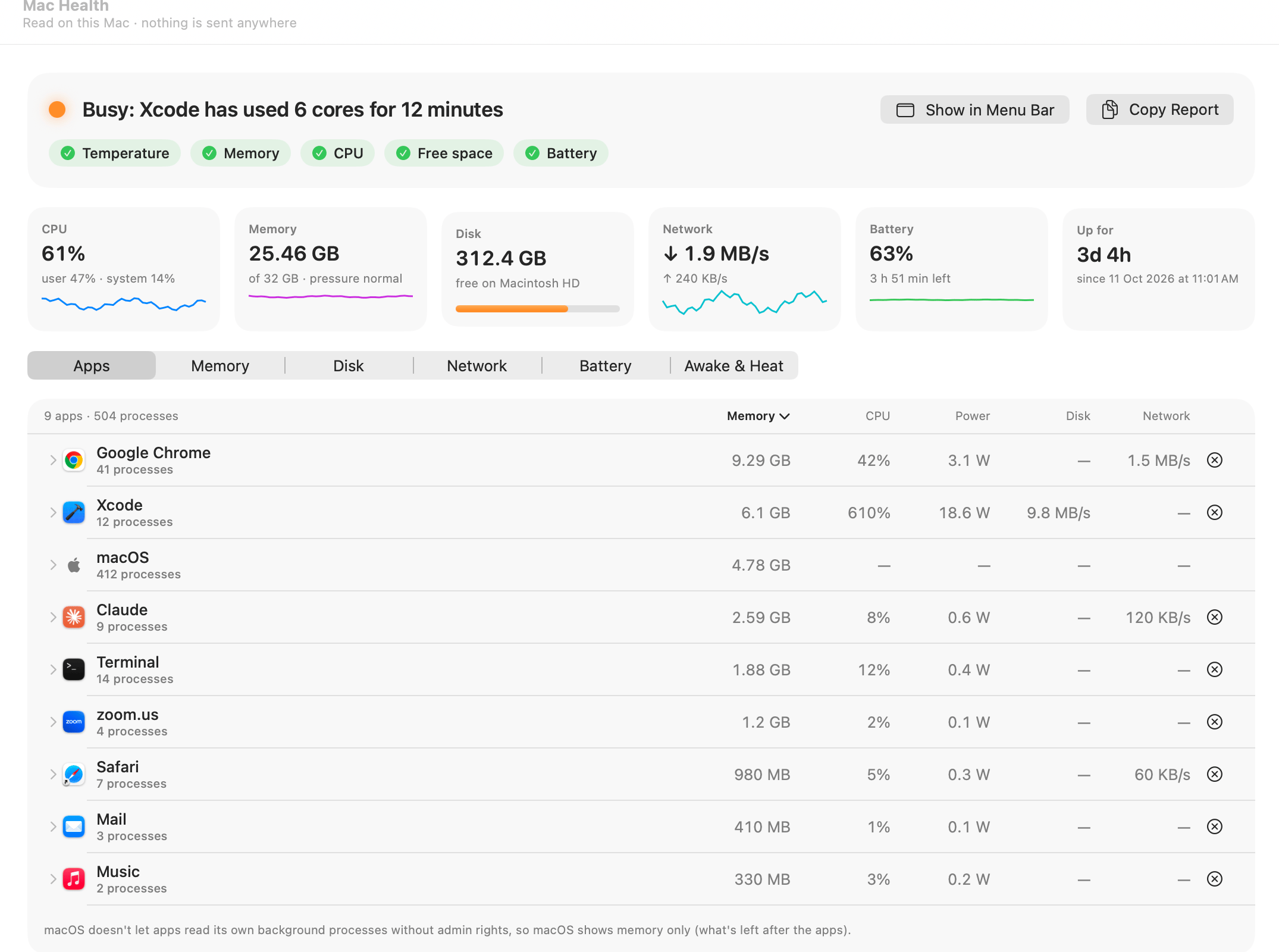
Task: Click the Music app icon
Action: (x=74, y=879)
